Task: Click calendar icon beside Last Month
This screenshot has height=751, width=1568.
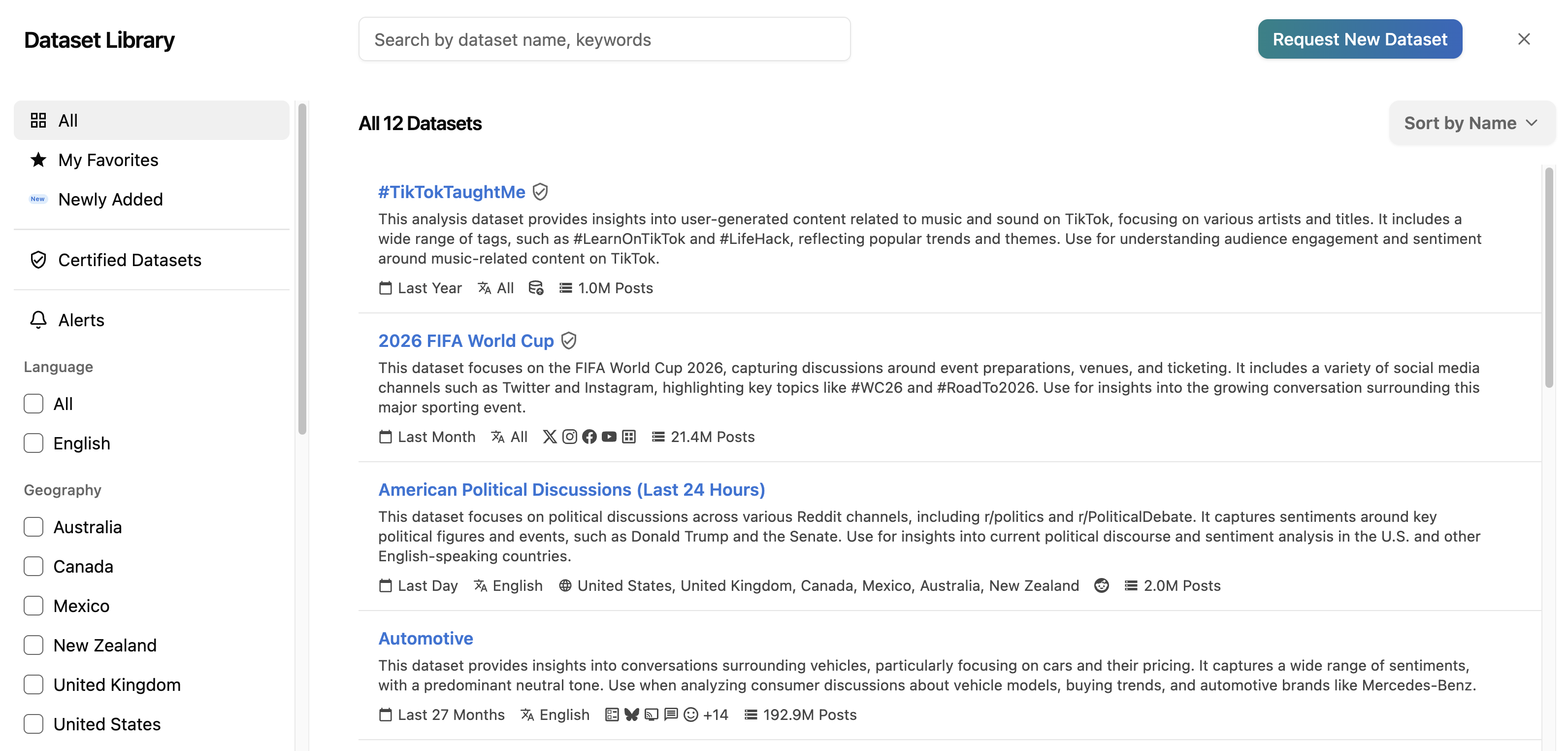Action: [x=385, y=437]
